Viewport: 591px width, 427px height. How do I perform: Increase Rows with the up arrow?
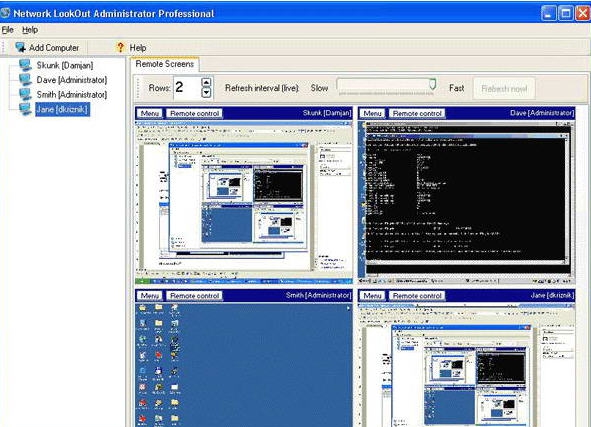click(206, 82)
